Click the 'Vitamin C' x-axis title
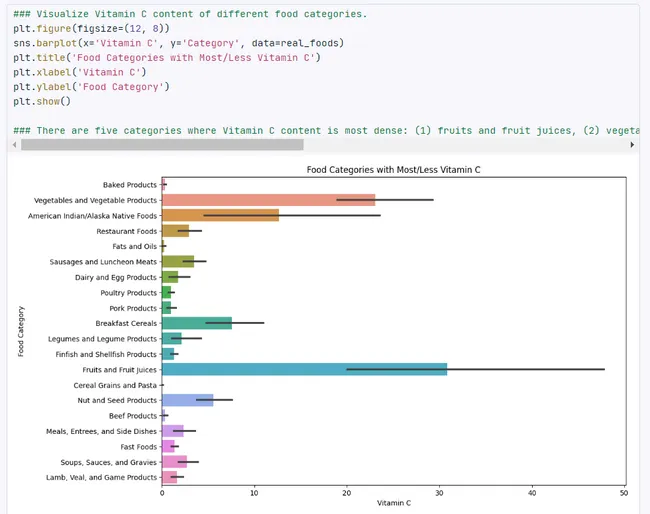This screenshot has height=514, width=650. (394, 503)
